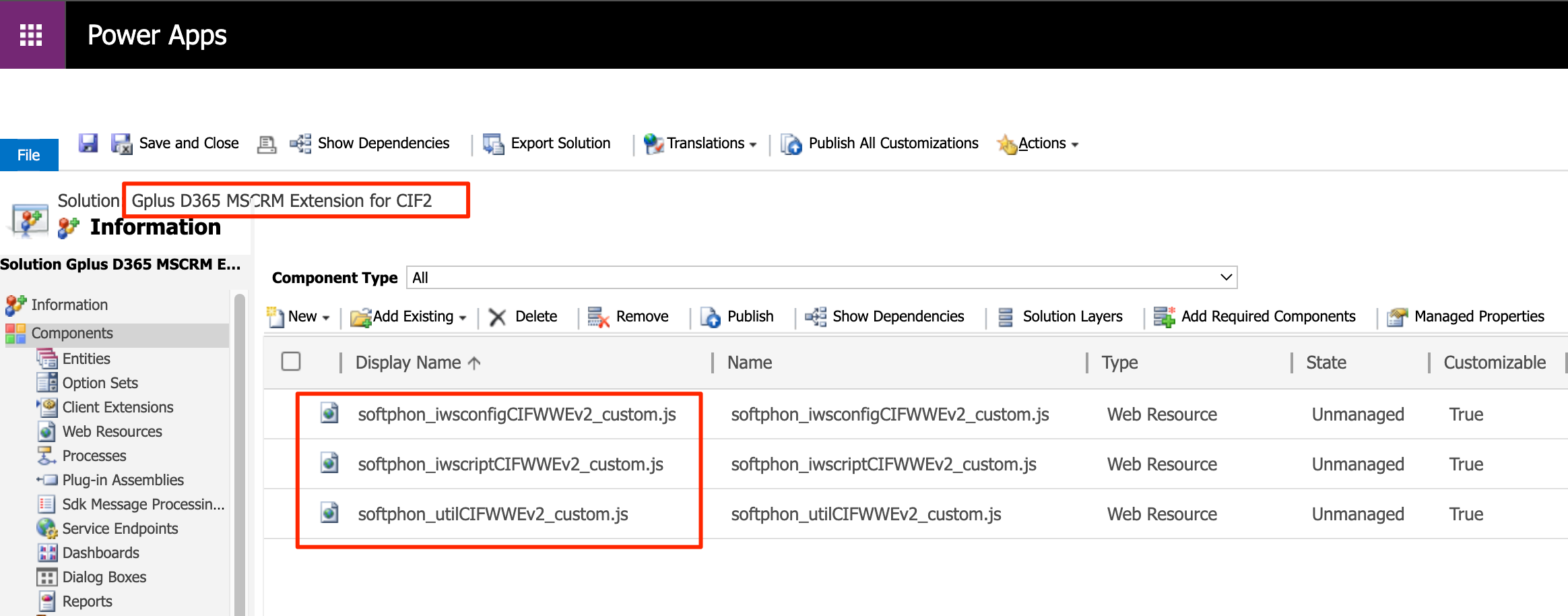Click the Solution Layers icon
Screen dimensions: 1568x616
pos(1006,317)
